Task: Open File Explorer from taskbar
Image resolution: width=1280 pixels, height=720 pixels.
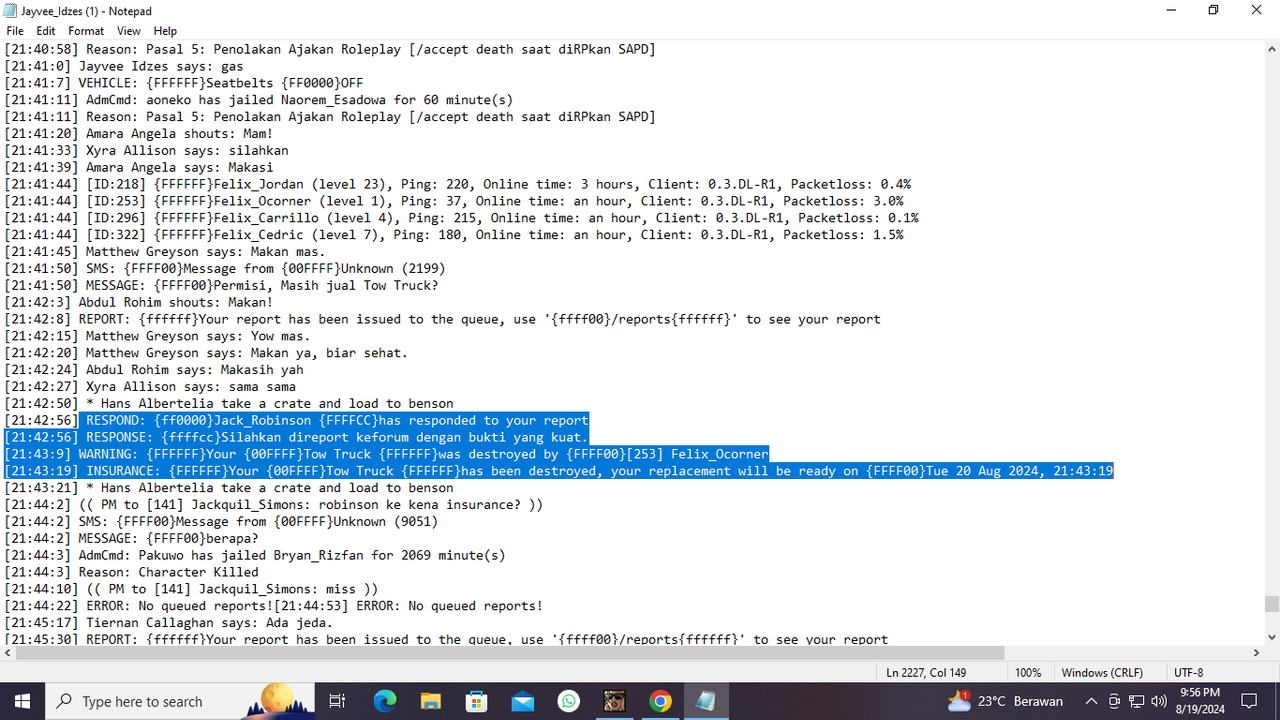Action: pos(431,701)
